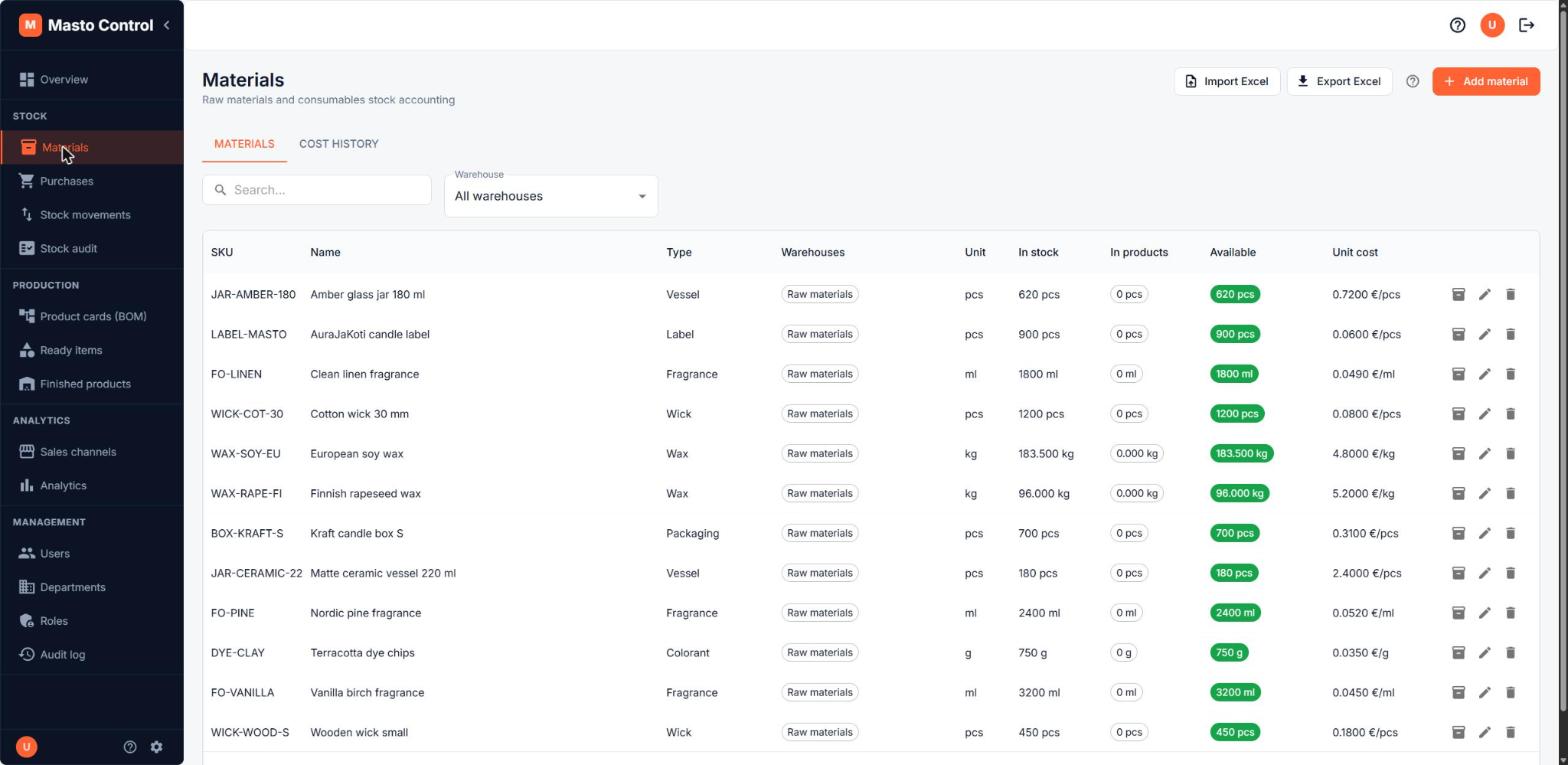Delete the Clean linen fragrance row
Image resolution: width=1568 pixels, height=765 pixels.
(x=1510, y=374)
